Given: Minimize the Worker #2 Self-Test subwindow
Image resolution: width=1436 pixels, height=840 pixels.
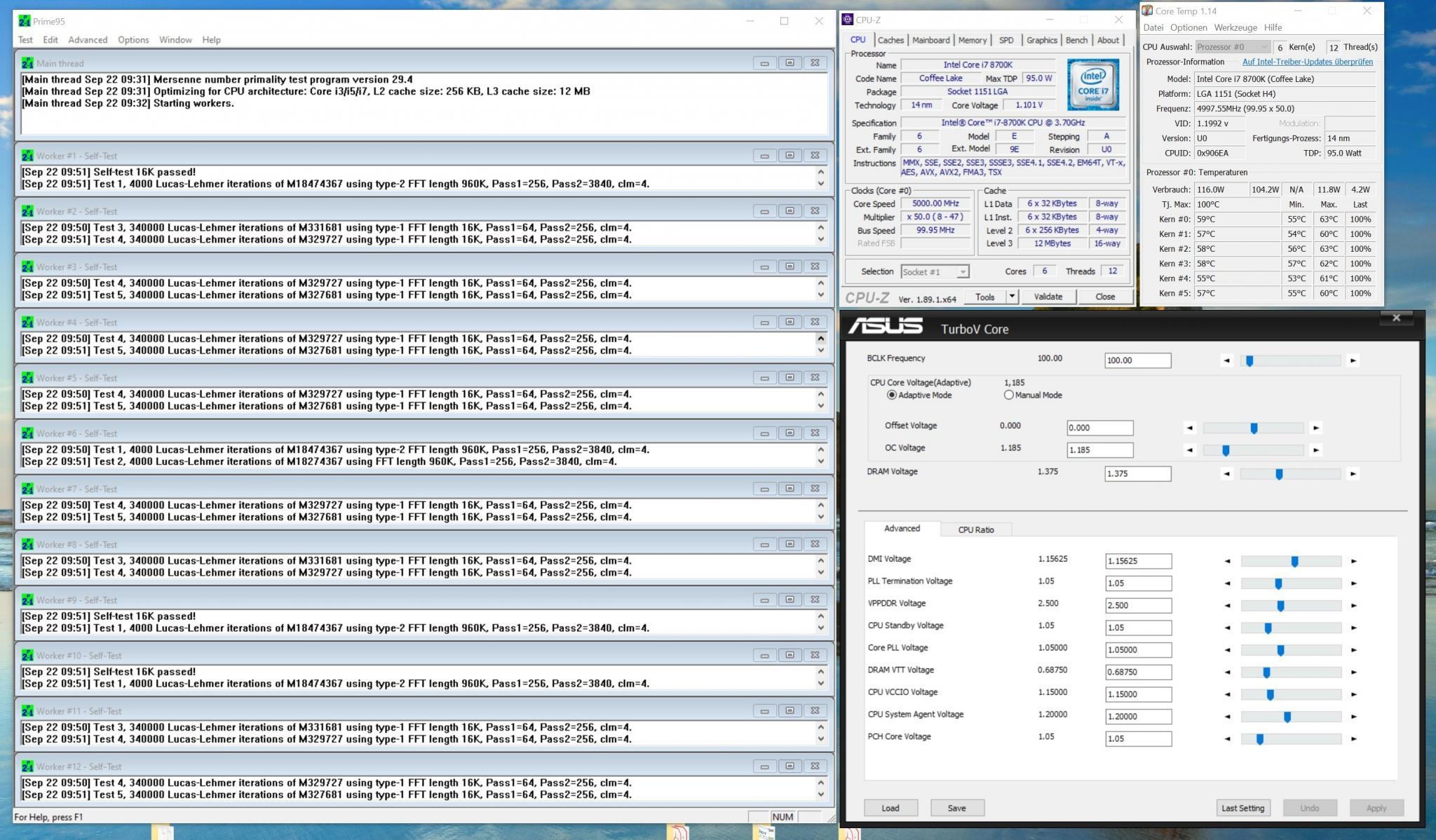Looking at the screenshot, I should (764, 211).
